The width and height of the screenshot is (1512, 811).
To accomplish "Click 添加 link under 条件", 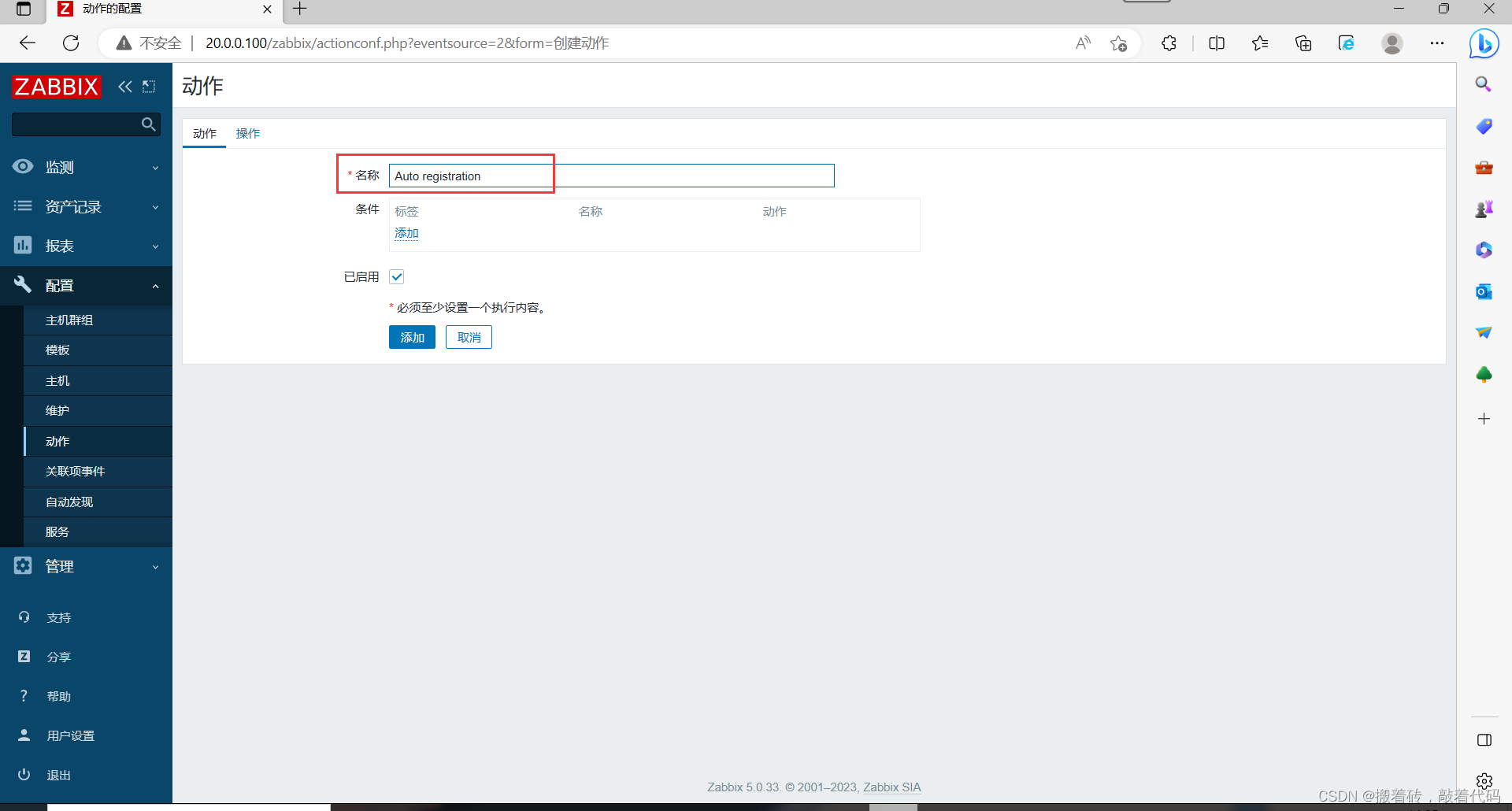I will click(x=406, y=233).
